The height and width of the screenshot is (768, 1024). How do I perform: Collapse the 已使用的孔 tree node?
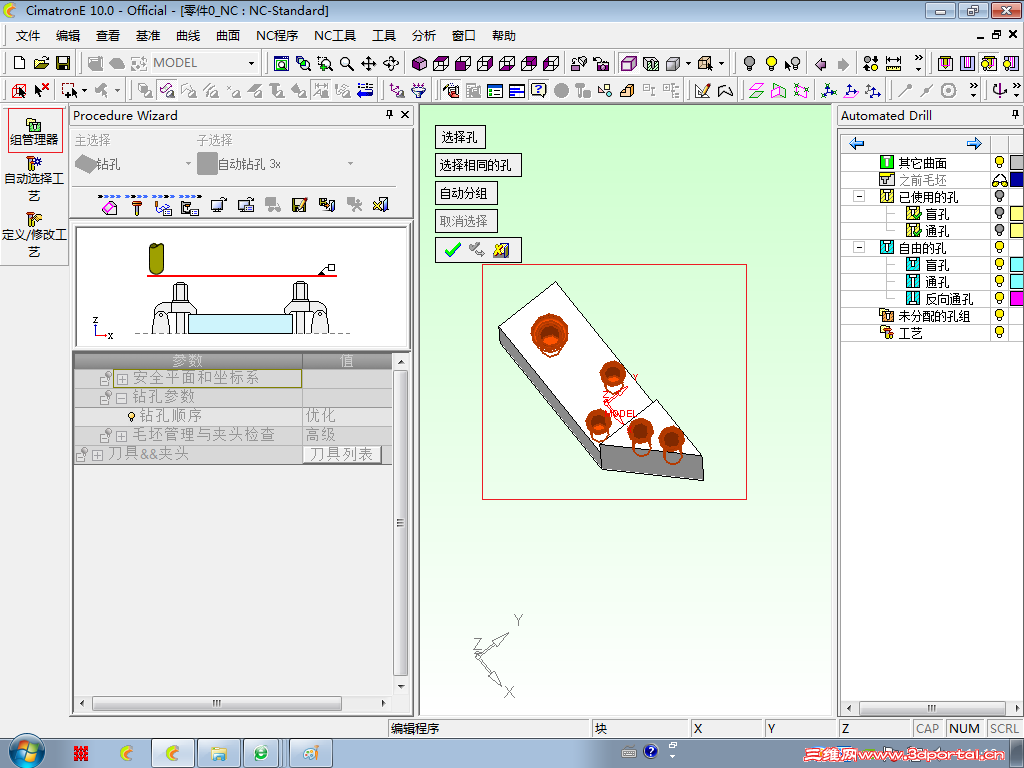coord(859,197)
